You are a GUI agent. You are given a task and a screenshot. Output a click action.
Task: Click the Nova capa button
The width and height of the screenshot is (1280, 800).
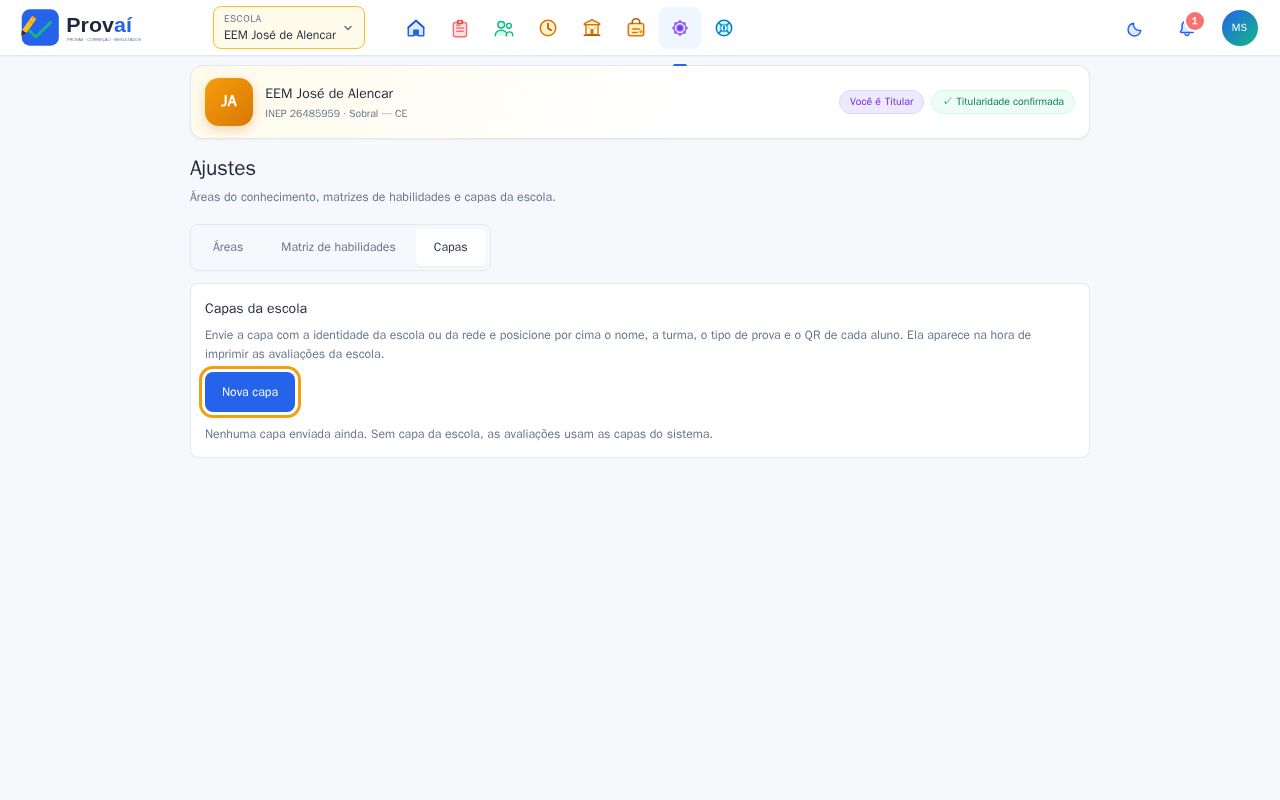(x=250, y=392)
